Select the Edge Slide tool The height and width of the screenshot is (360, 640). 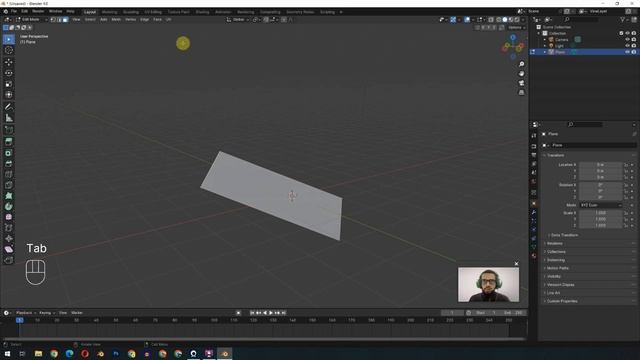click(x=9, y=228)
